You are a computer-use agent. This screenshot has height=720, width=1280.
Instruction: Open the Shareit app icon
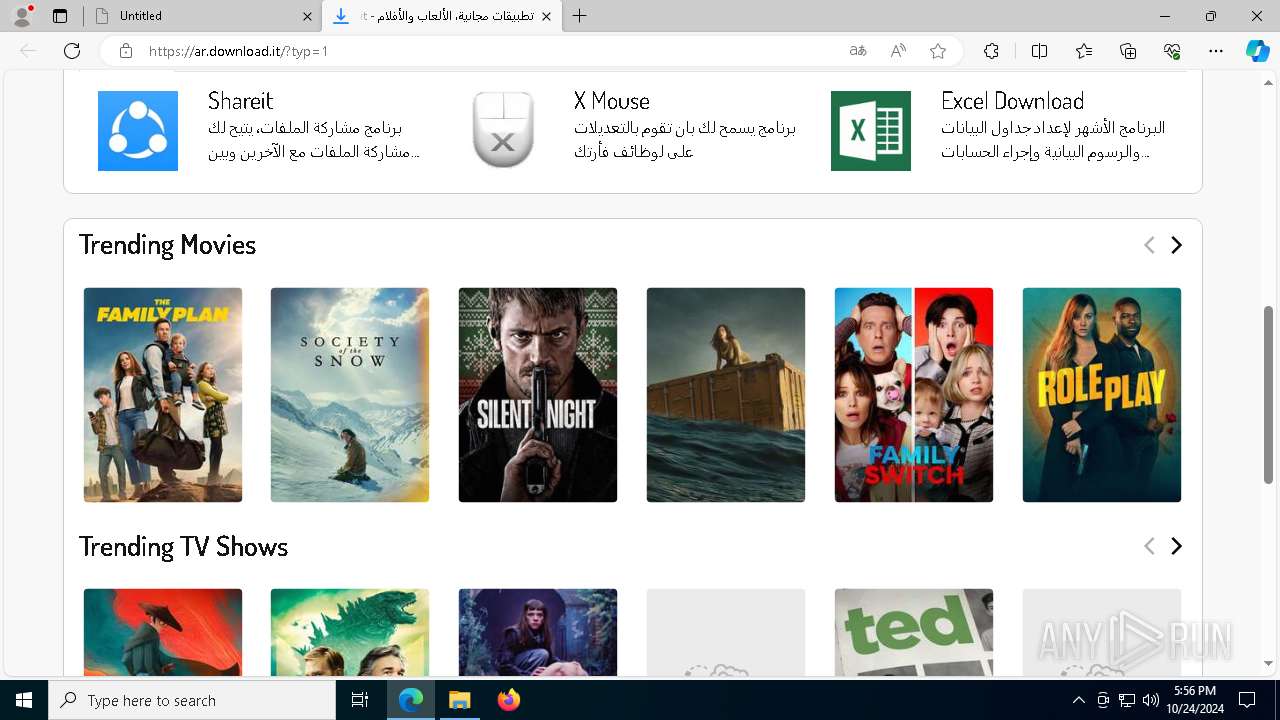coord(138,131)
